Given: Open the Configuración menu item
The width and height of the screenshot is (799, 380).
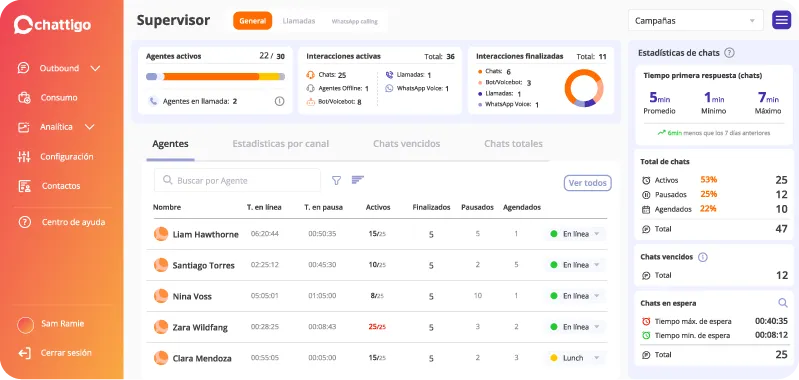Looking at the screenshot, I should coord(67,156).
